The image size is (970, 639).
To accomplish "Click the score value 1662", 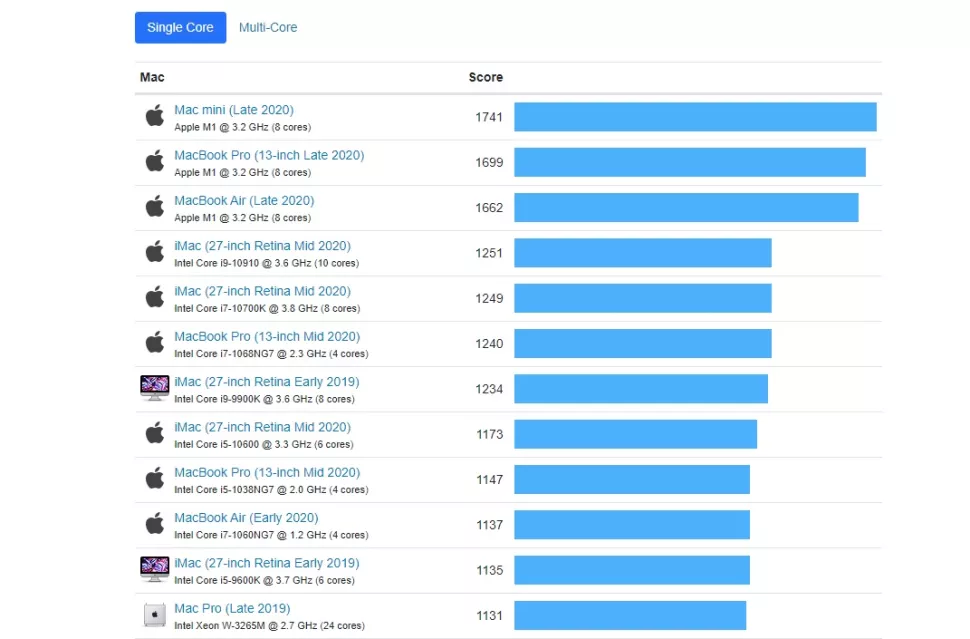I will (x=489, y=208).
